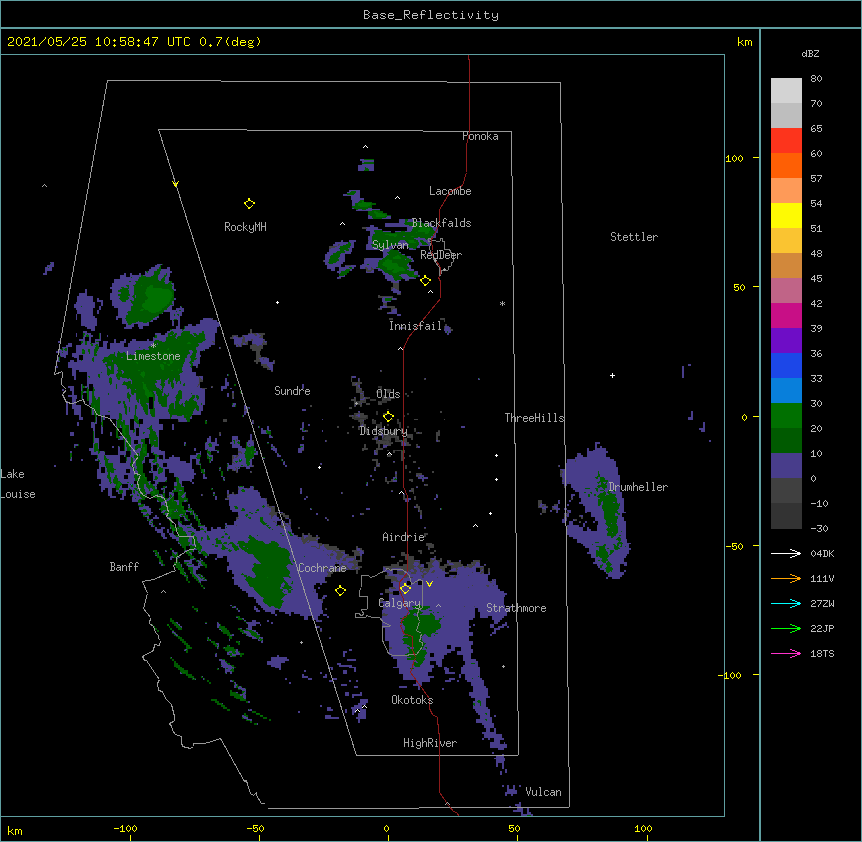Click the Cochrane city label
Screen dimensions: 862x842
click(322, 568)
